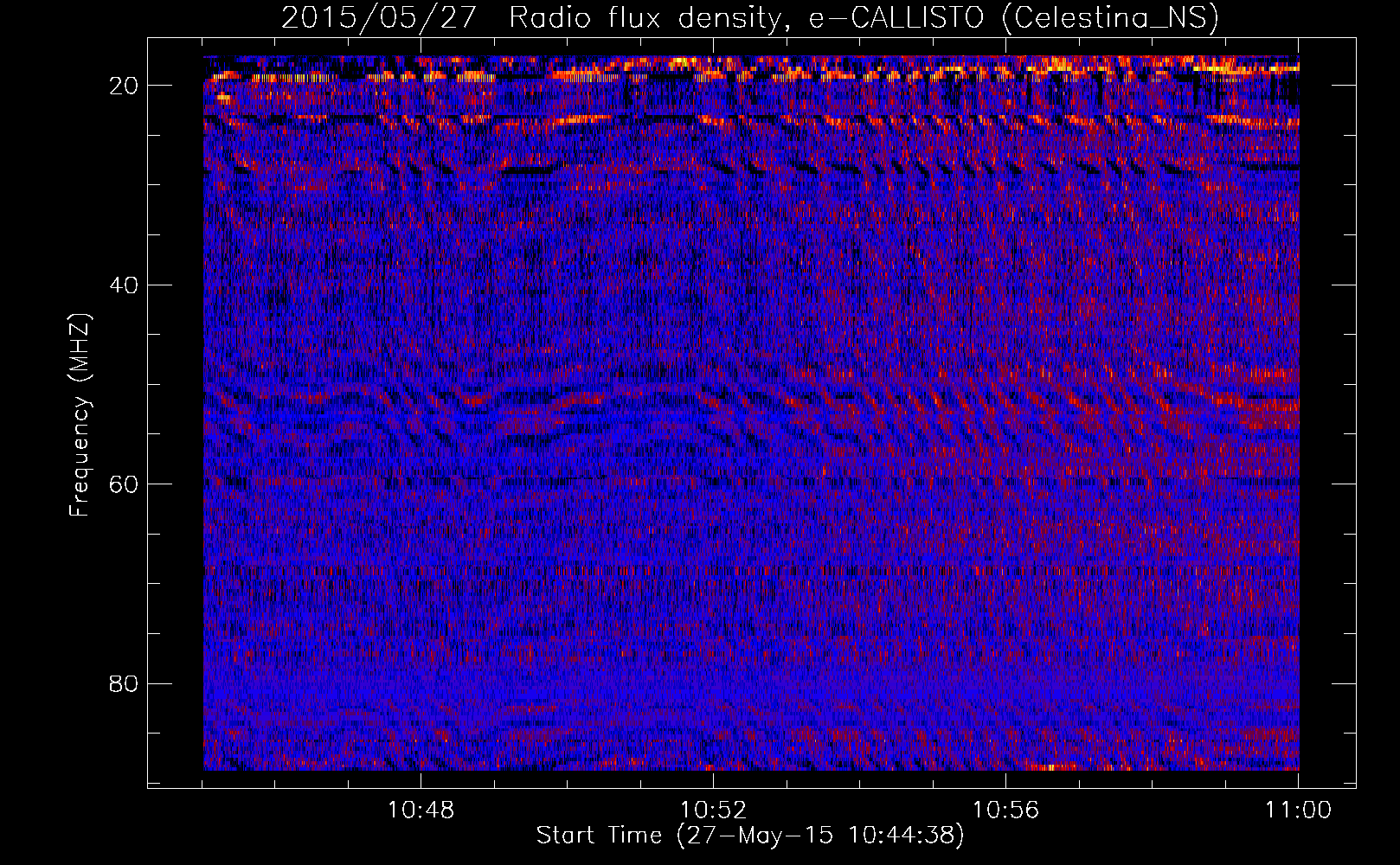This screenshot has width=1400, height=865.
Task: Click the 60 frequency tick label
Action: click(124, 484)
